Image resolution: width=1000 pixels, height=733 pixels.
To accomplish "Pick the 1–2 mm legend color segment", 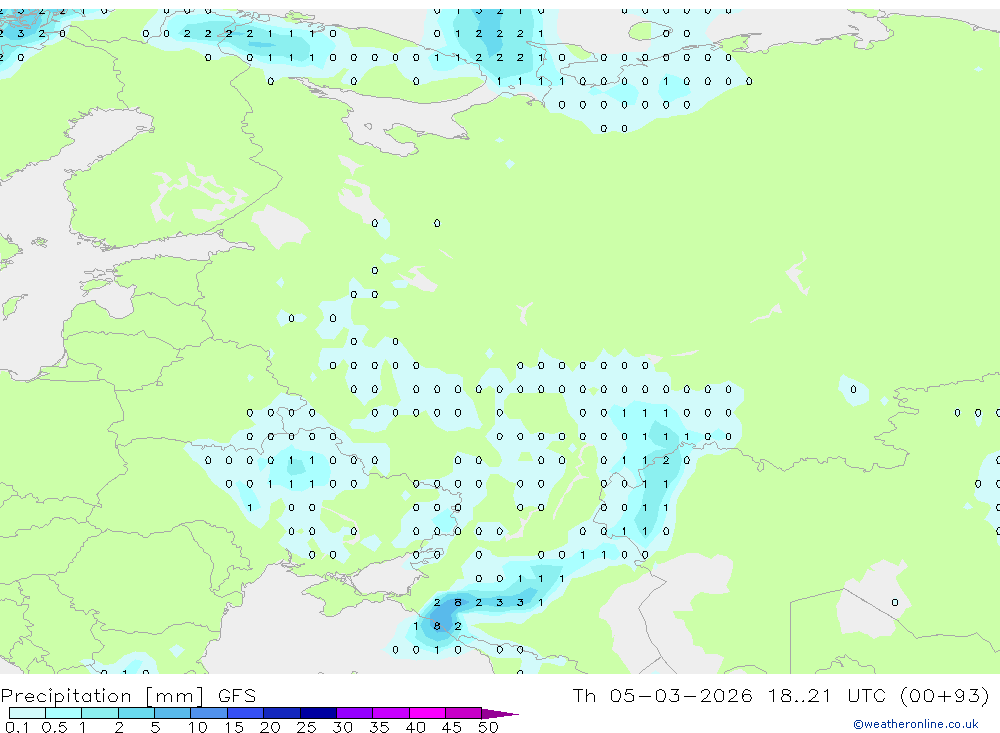I will pyautogui.click(x=100, y=713).
